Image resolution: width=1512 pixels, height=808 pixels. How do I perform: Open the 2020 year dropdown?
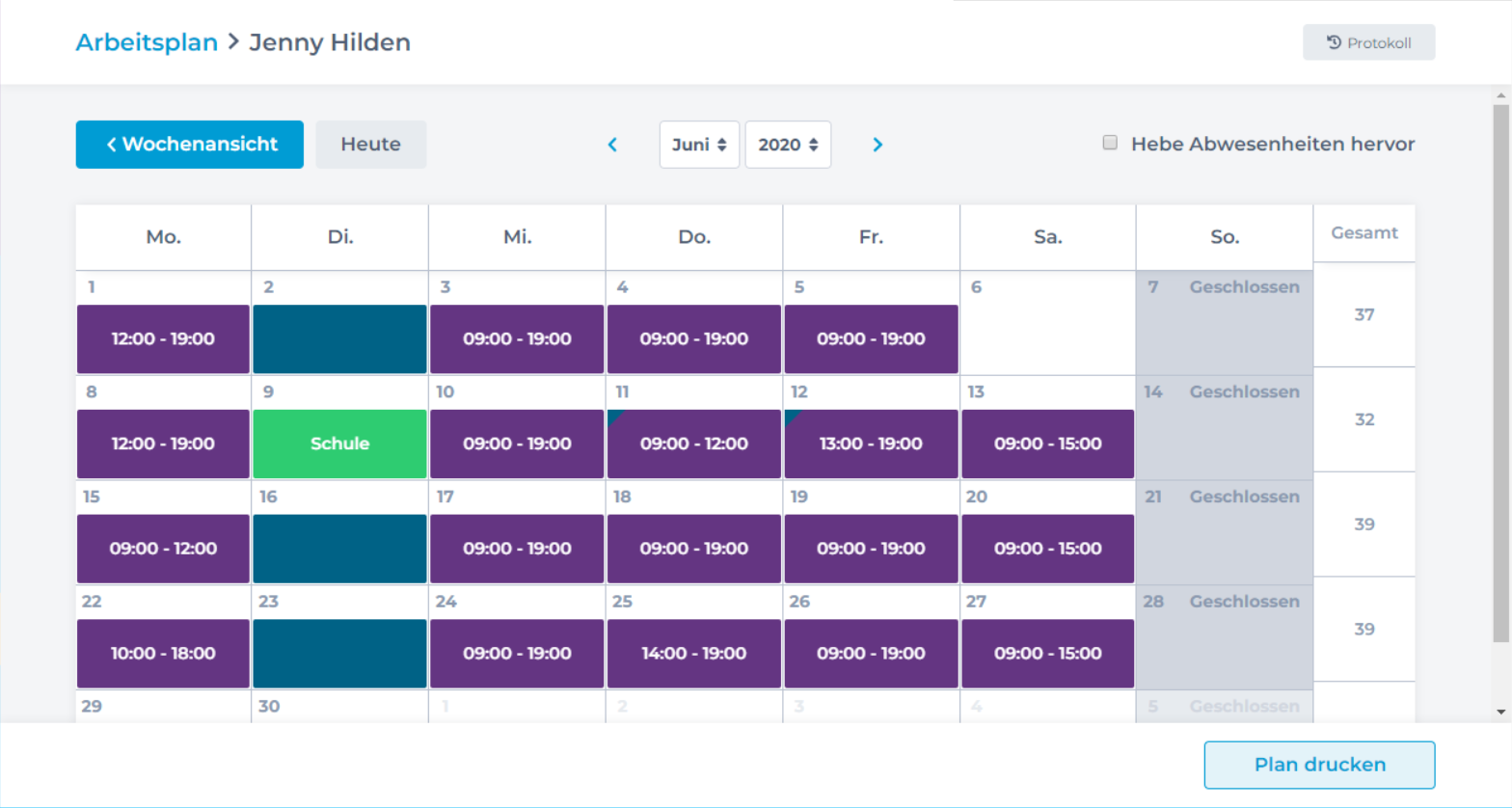(788, 145)
